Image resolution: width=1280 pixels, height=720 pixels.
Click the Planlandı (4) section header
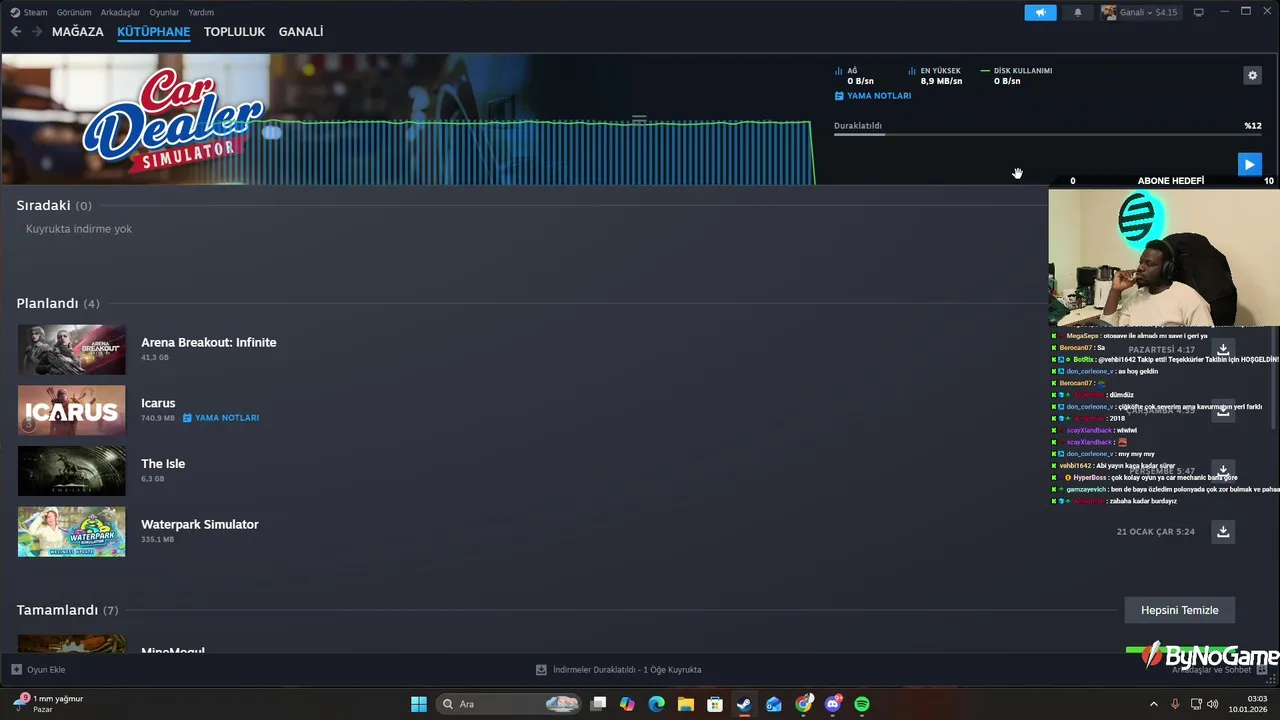(58, 303)
